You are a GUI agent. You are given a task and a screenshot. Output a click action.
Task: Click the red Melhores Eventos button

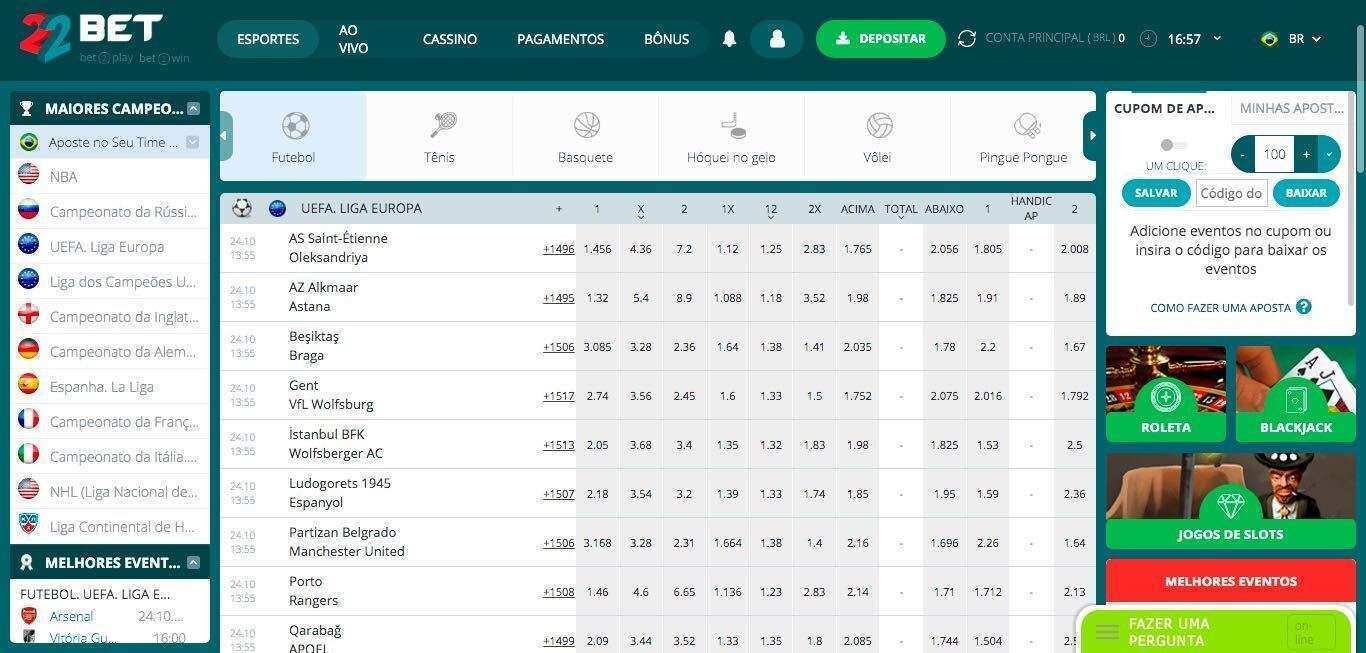1231,581
